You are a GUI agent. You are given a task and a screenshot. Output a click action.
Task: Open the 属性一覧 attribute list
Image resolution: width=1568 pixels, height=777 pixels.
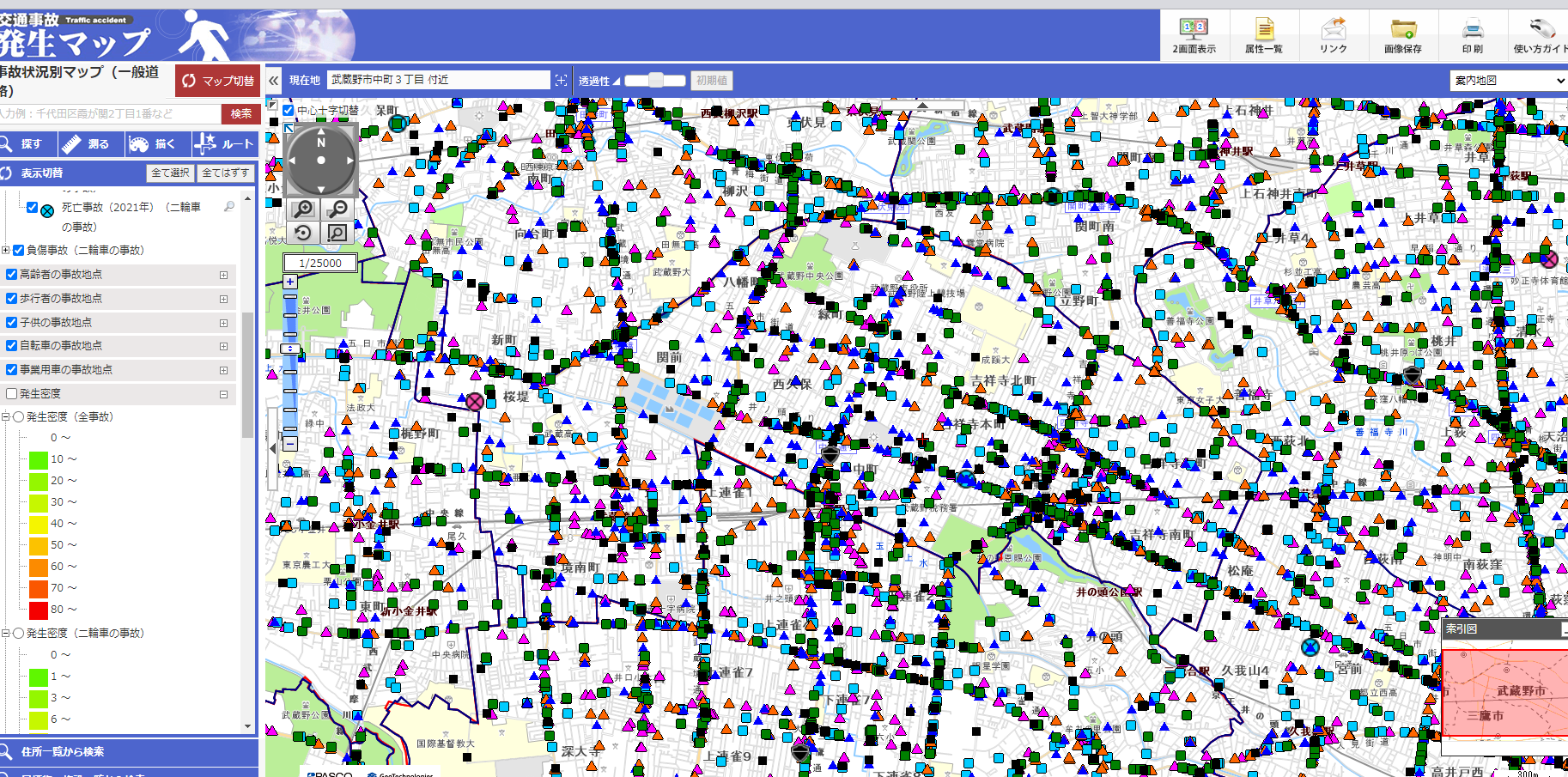pyautogui.click(x=1264, y=35)
